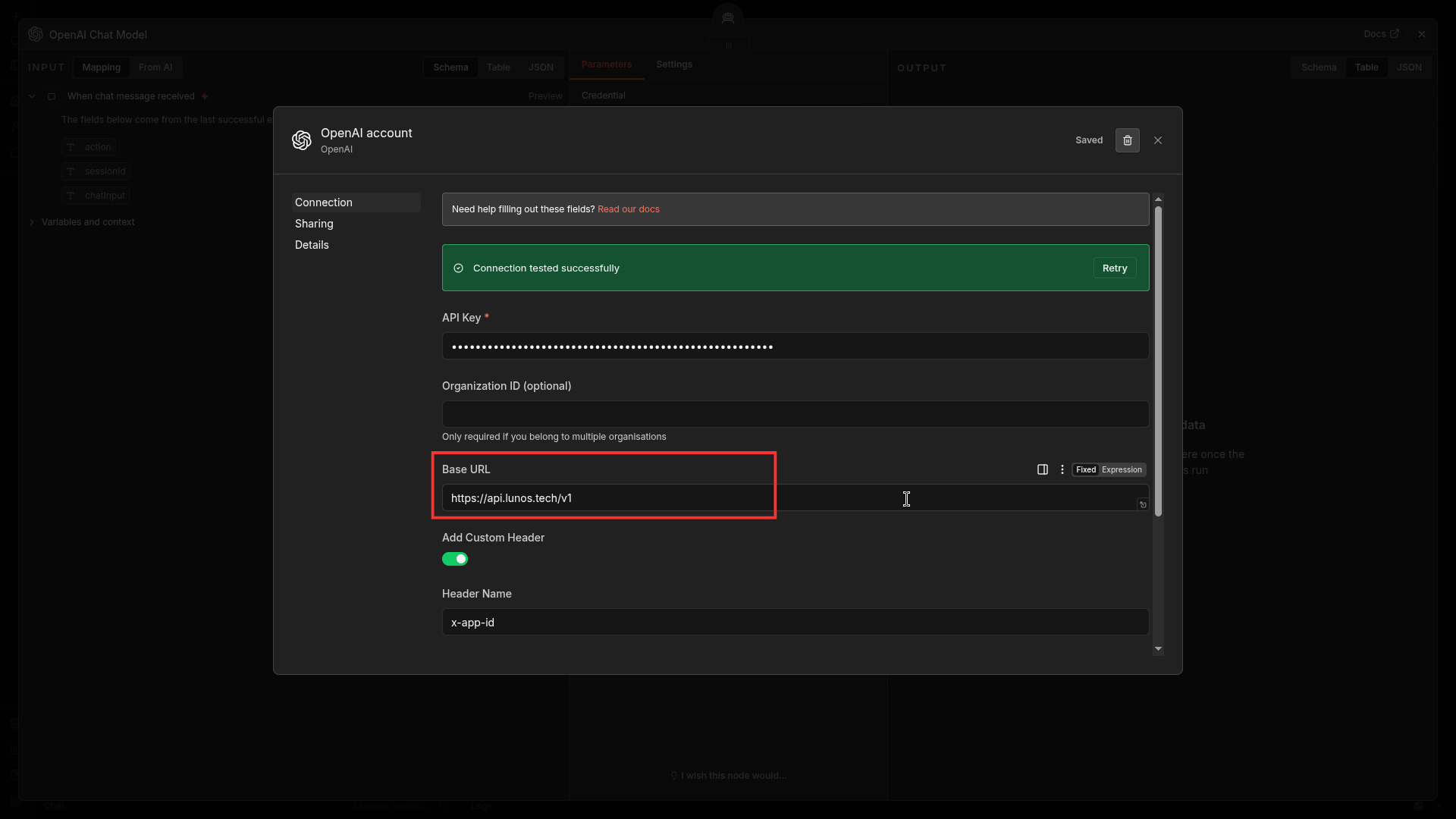
Task: Click the robot icon above the background panel
Action: click(728, 17)
